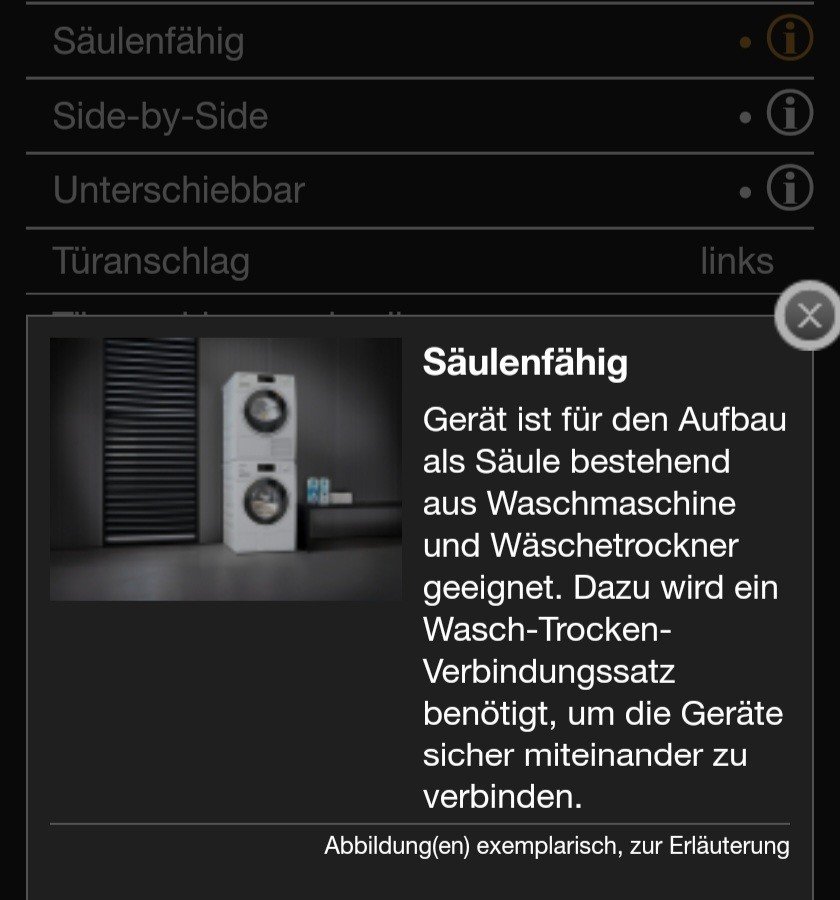Click the word 'Verbindungssatz' in the description
The image size is (840, 900).
point(549,671)
